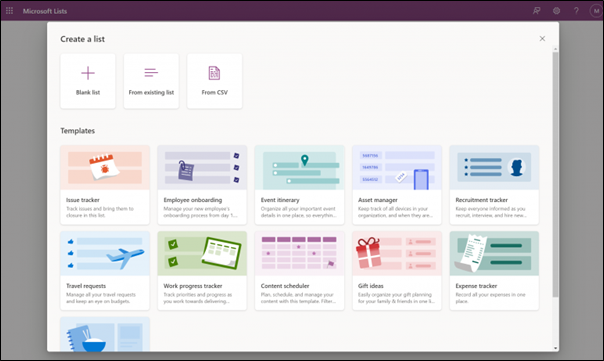Image resolution: width=604 pixels, height=361 pixels.
Task: Click Expense tracker description text
Action: pos(490,298)
